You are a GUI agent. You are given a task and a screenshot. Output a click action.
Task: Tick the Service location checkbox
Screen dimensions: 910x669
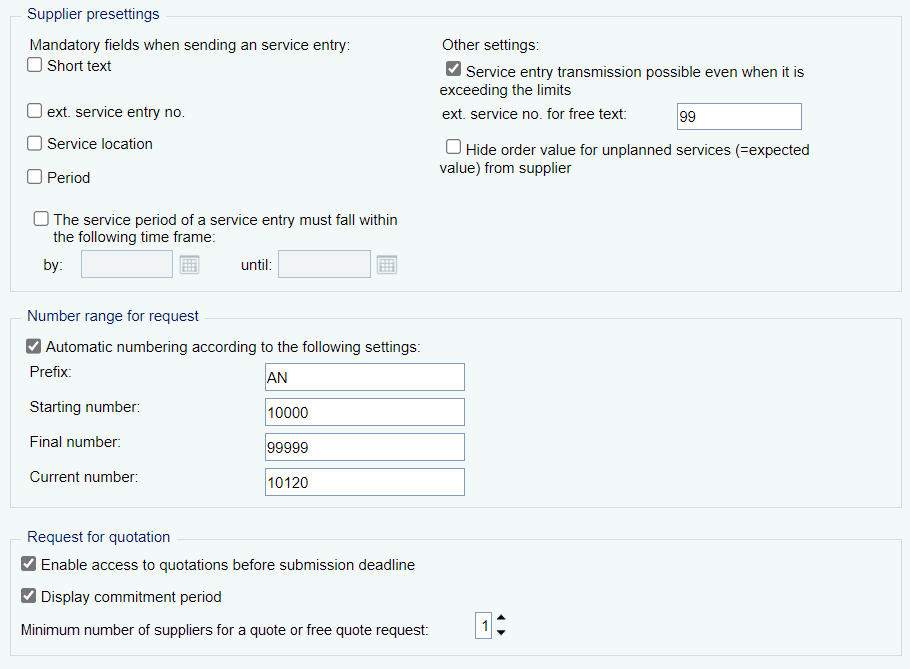(35, 144)
